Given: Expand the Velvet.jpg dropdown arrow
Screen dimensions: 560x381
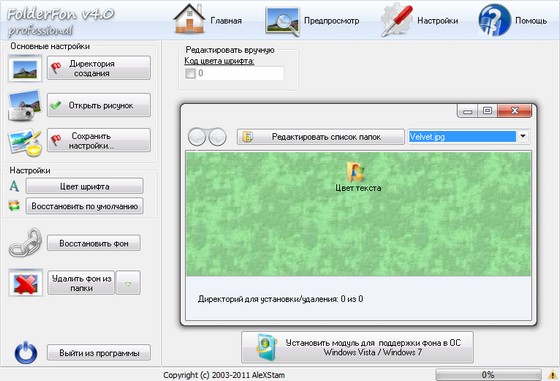Looking at the screenshot, I should pyautogui.click(x=523, y=136).
